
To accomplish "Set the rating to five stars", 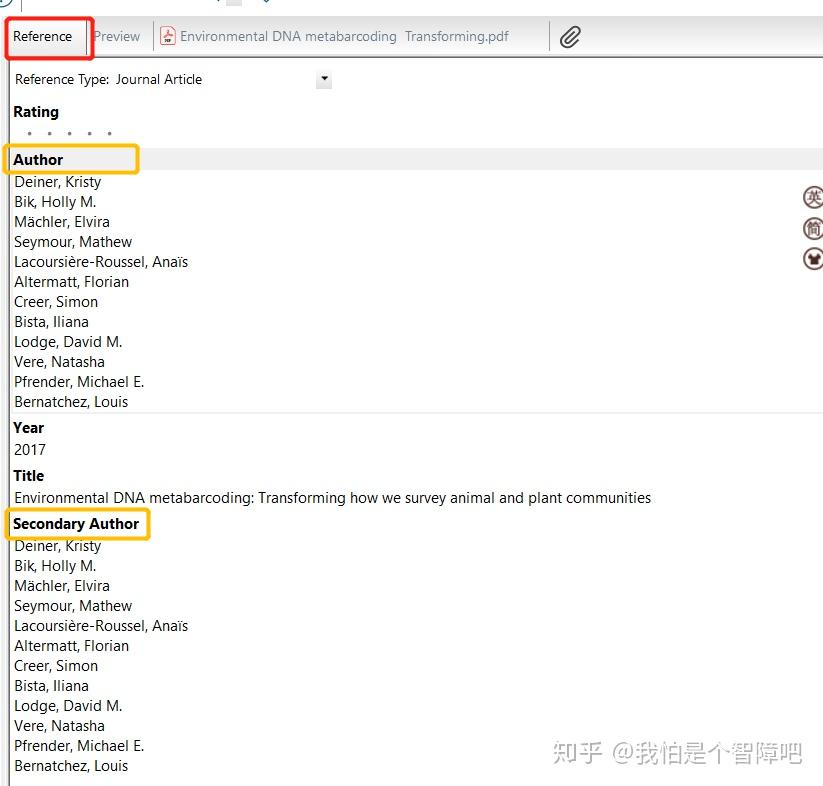I will point(110,133).
